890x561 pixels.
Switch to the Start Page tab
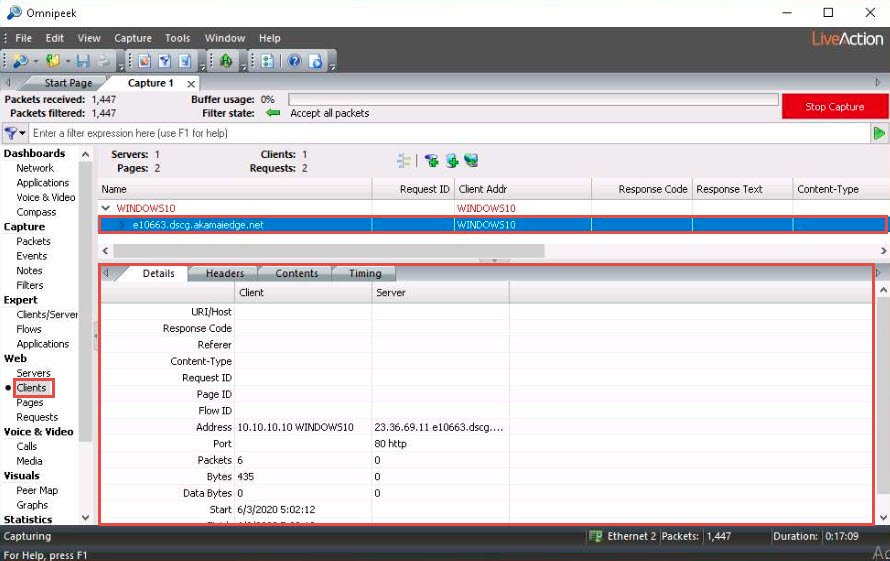point(68,83)
